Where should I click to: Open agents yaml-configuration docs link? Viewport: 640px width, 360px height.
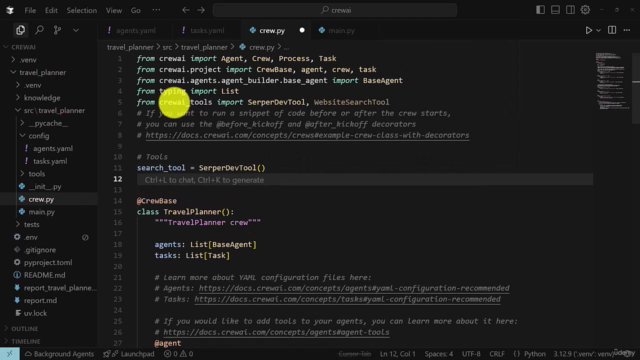point(354,288)
